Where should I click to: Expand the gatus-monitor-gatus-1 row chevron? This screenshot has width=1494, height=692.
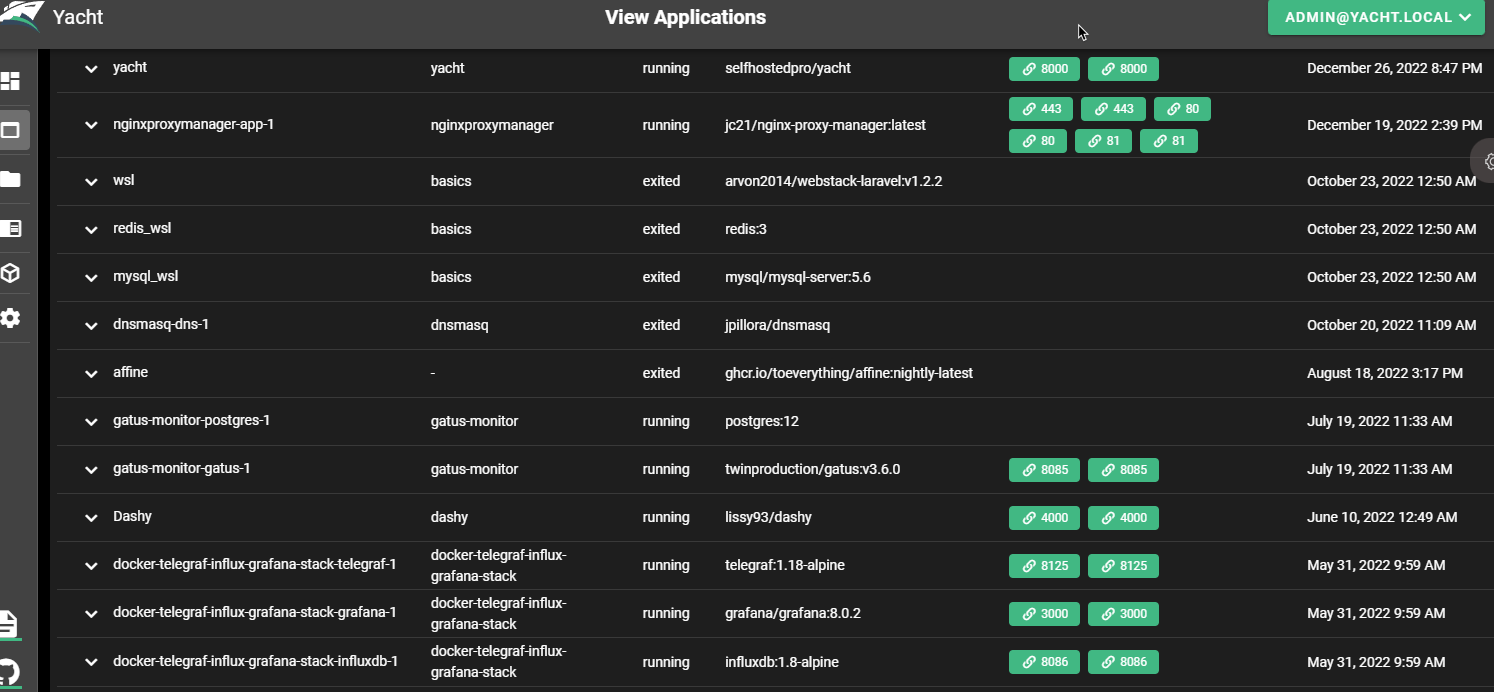click(x=91, y=470)
